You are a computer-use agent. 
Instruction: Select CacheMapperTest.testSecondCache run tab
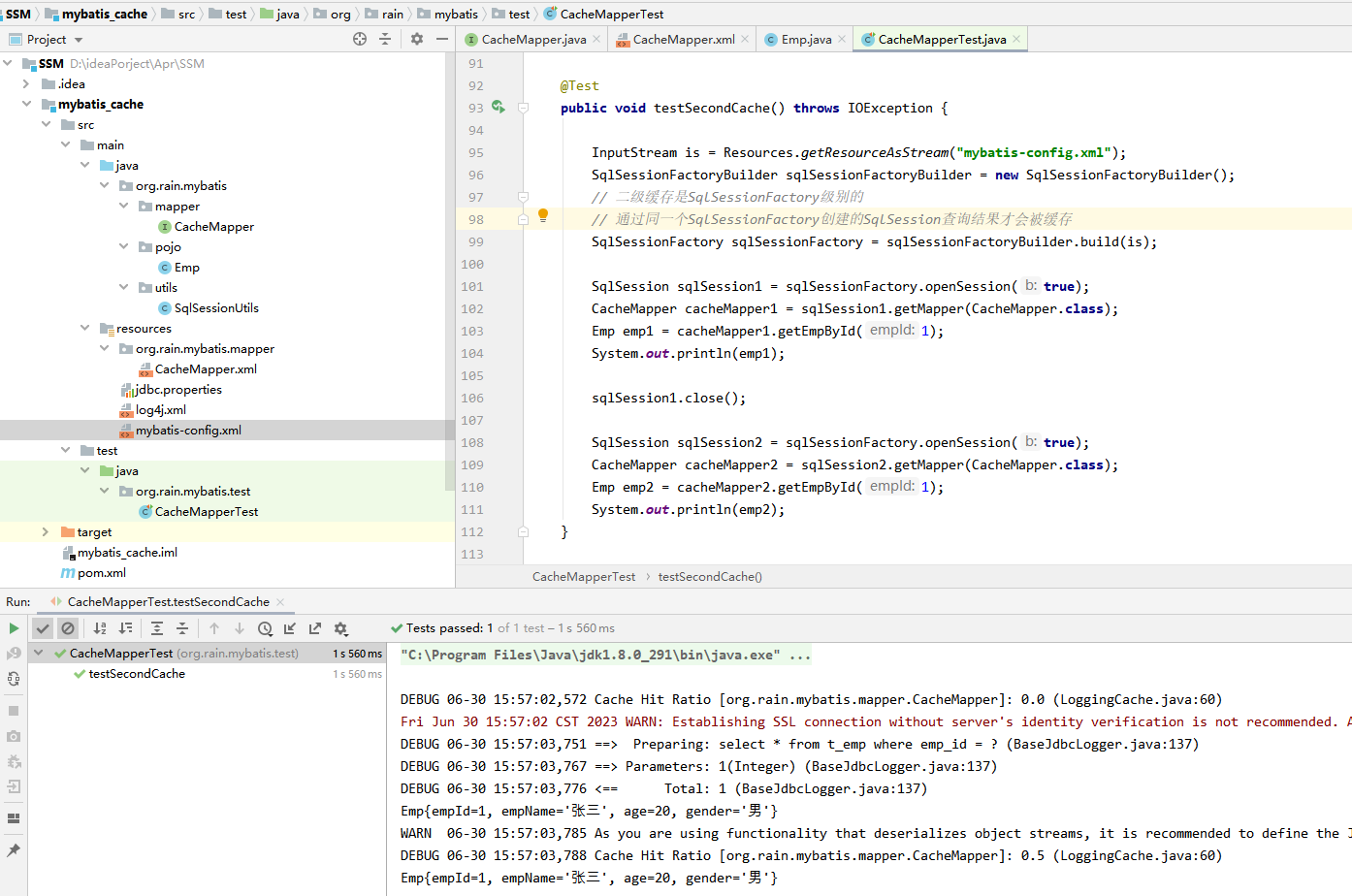[167, 602]
